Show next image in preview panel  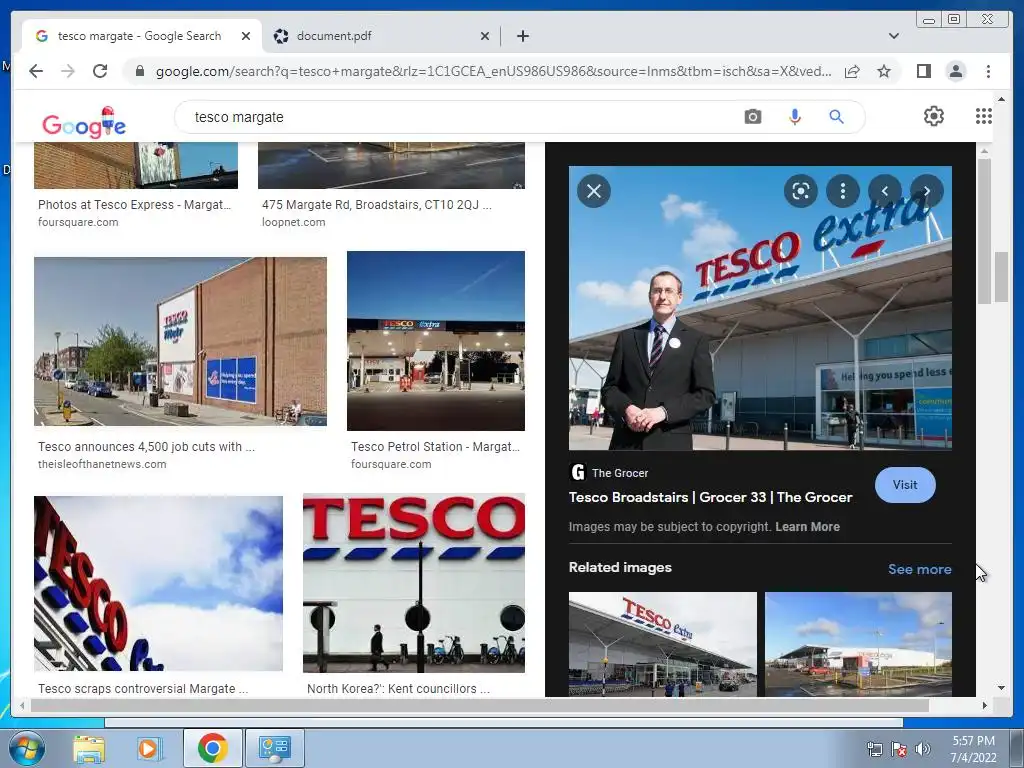[927, 191]
